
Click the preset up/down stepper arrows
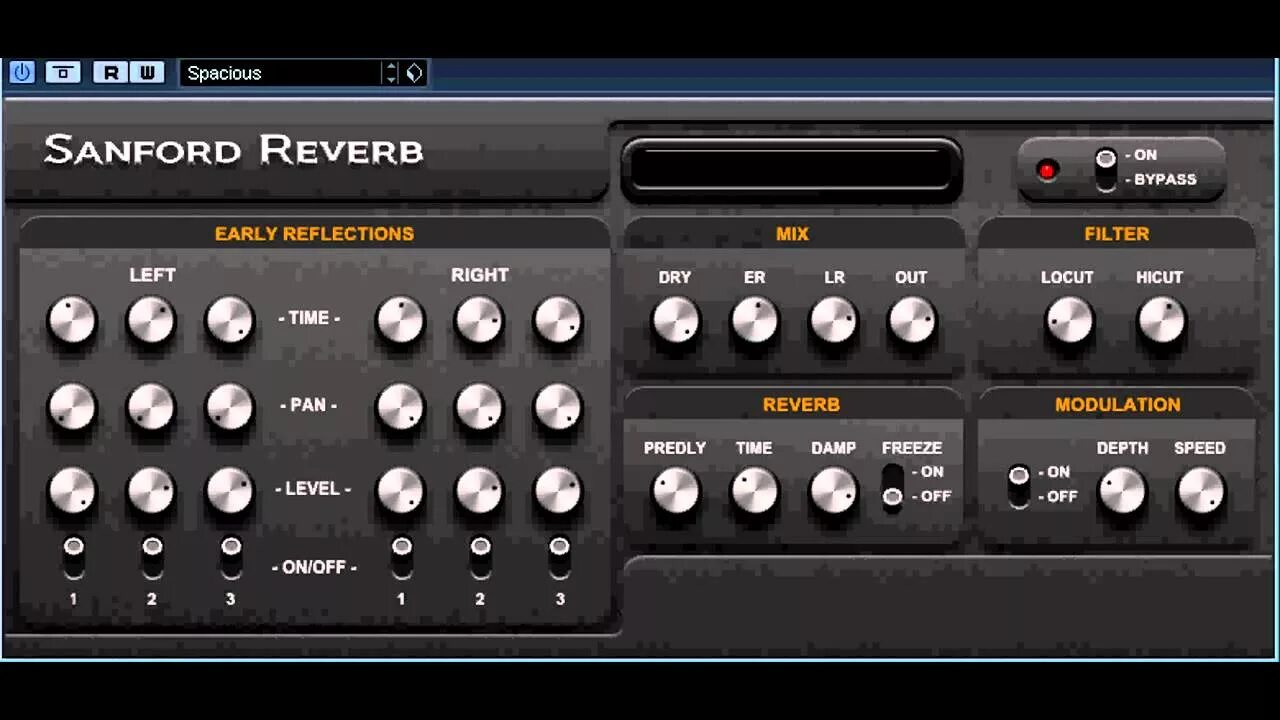click(x=391, y=73)
